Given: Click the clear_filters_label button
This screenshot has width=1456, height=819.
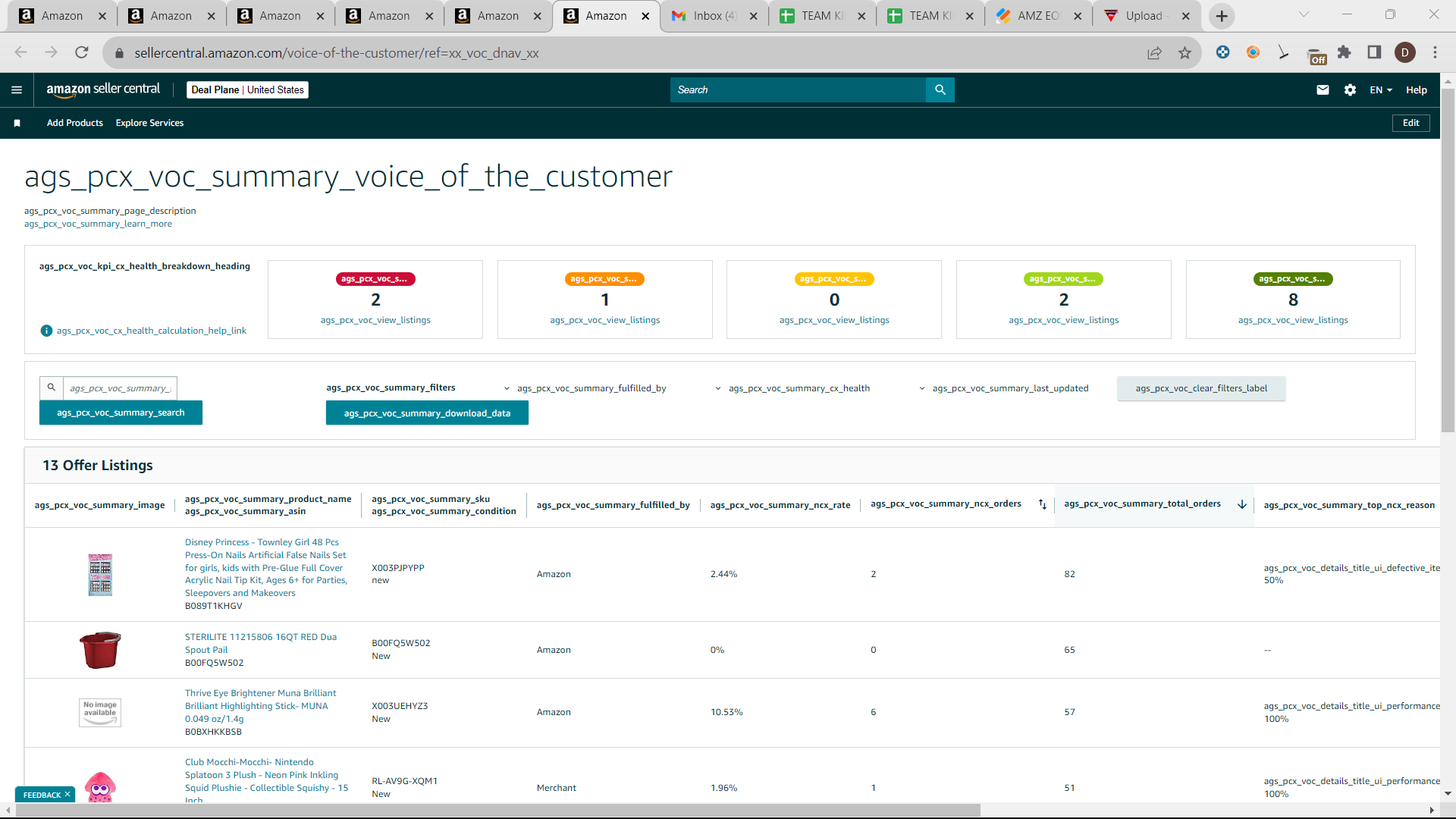Looking at the screenshot, I should click(1201, 388).
